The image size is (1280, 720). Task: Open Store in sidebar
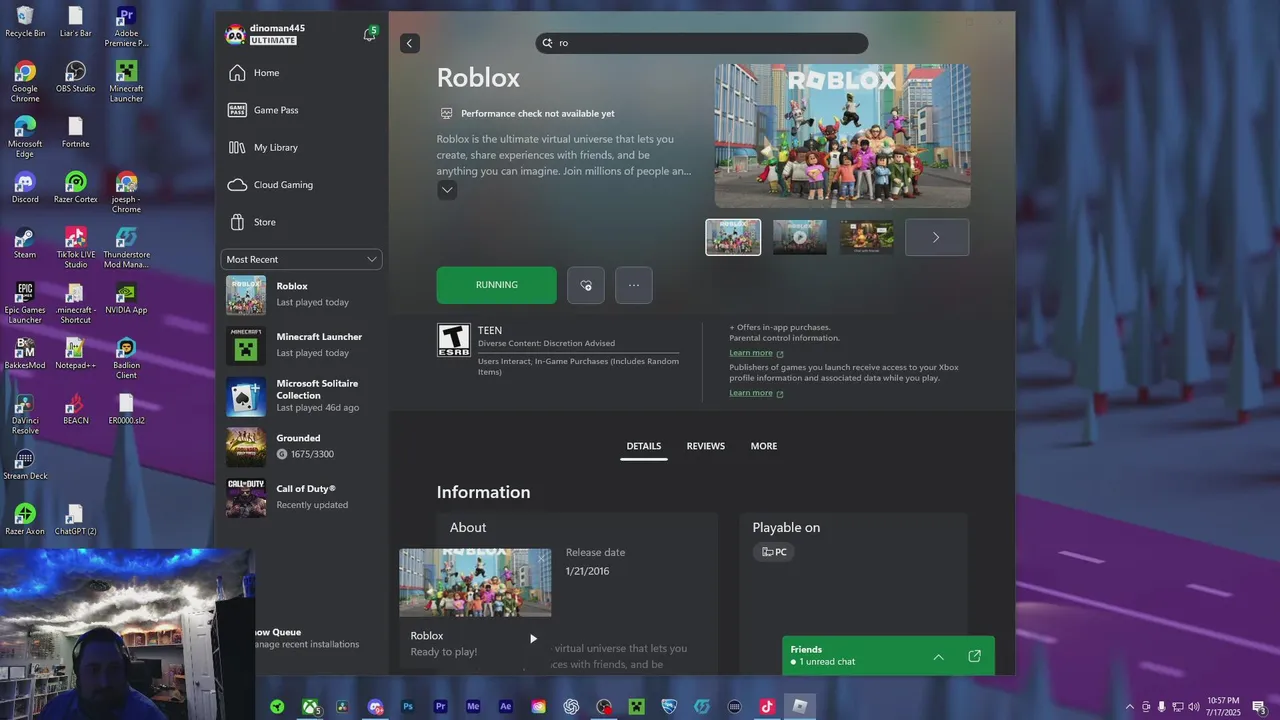tap(301, 222)
